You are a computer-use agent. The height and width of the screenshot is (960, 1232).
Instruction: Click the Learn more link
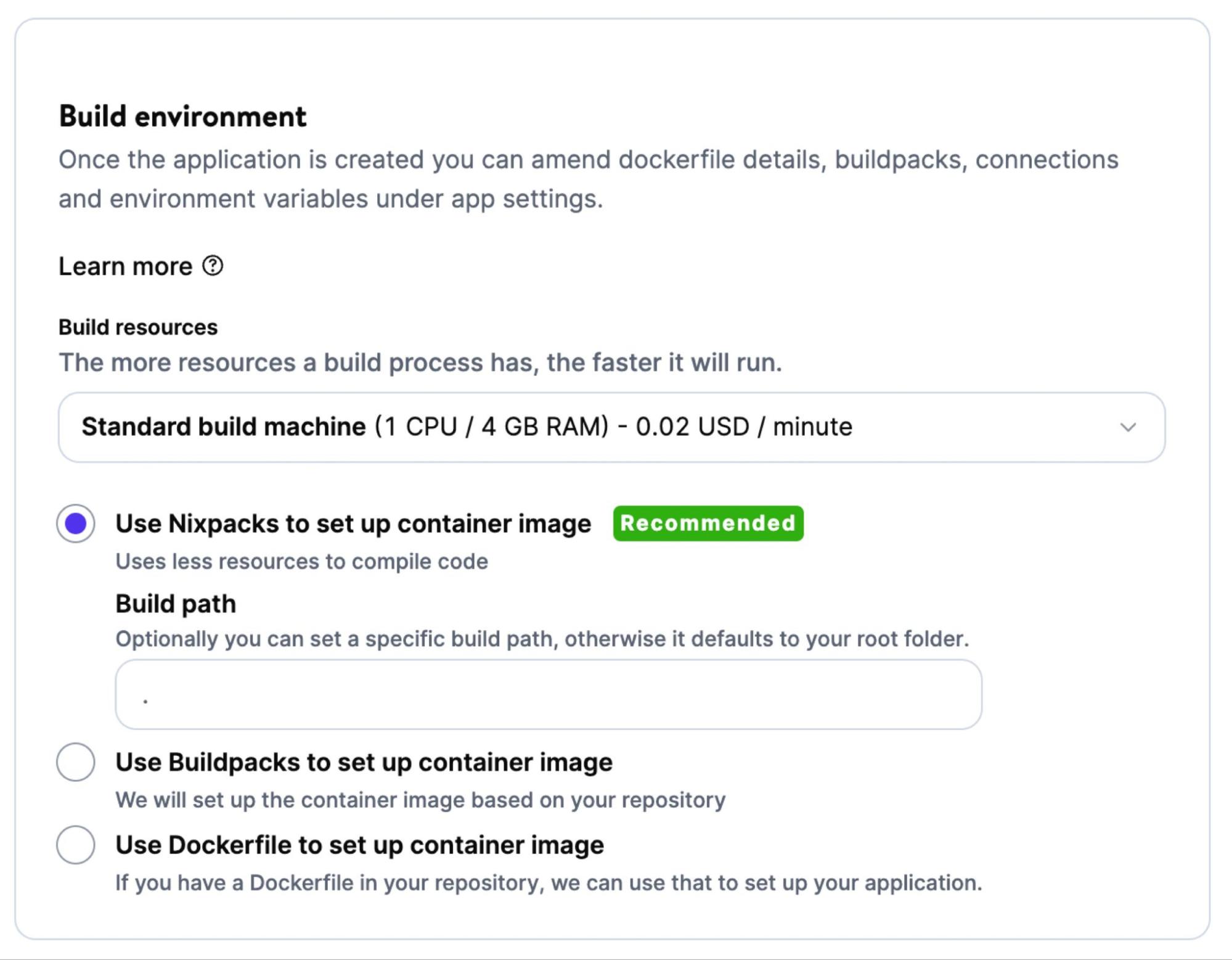coord(125,266)
